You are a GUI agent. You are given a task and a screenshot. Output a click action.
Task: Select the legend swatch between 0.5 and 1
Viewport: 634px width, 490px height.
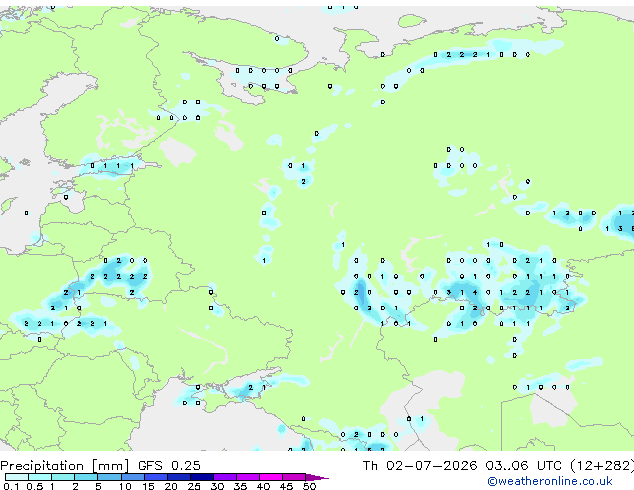[x=40, y=477]
